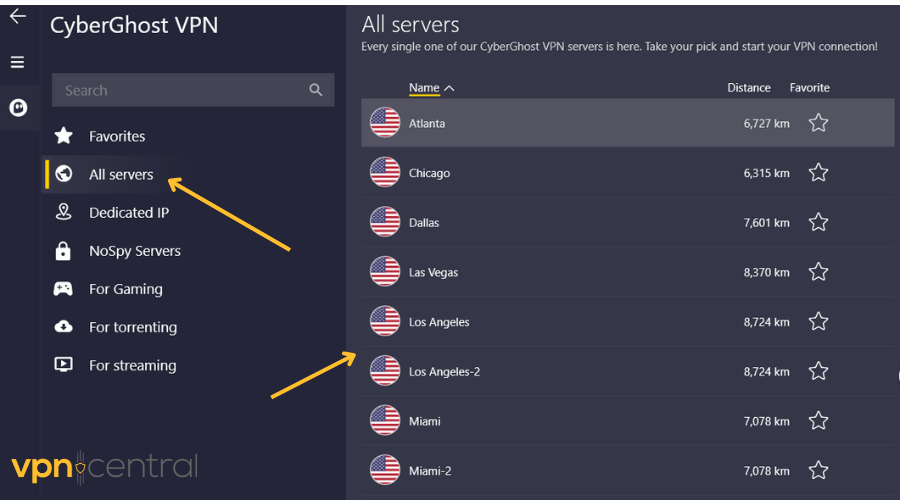Click the 6,315 km distance value
The image size is (900, 500).
[766, 173]
